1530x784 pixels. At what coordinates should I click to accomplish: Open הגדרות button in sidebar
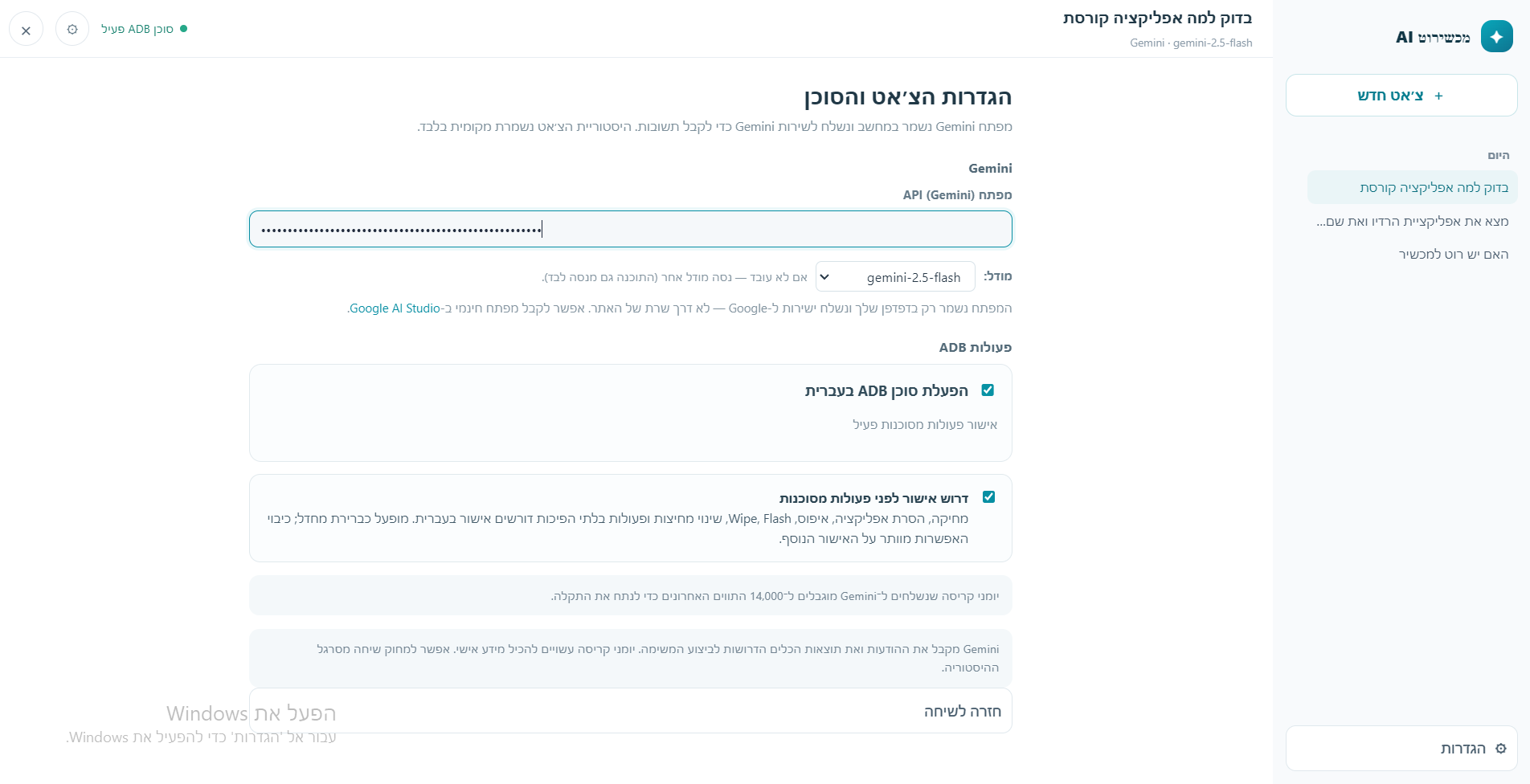pos(1401,749)
